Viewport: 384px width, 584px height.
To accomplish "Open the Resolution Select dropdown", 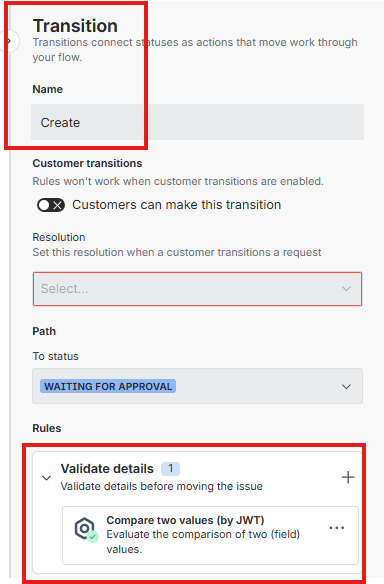I will (197, 289).
